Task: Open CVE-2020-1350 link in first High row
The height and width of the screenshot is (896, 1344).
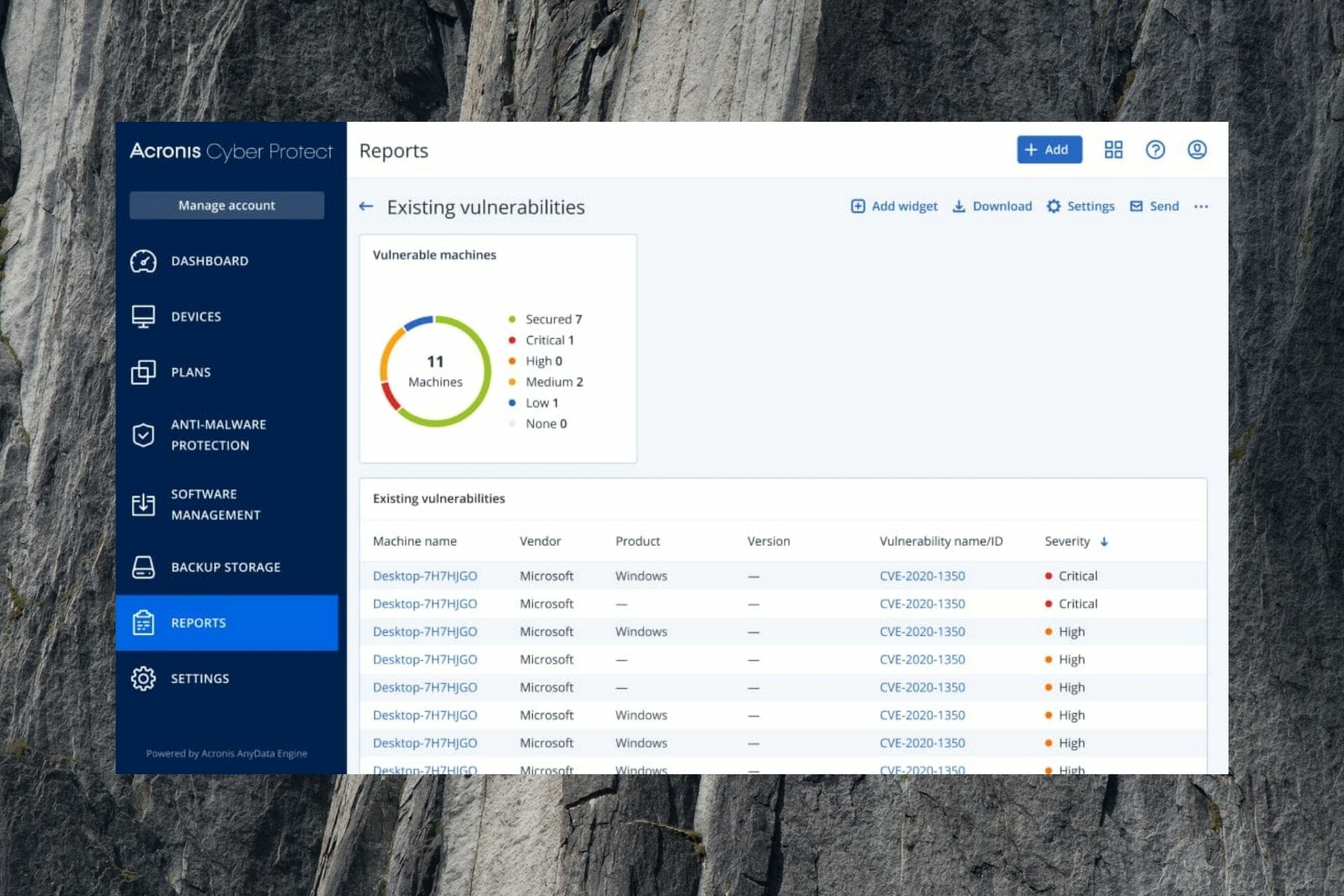Action: (922, 631)
